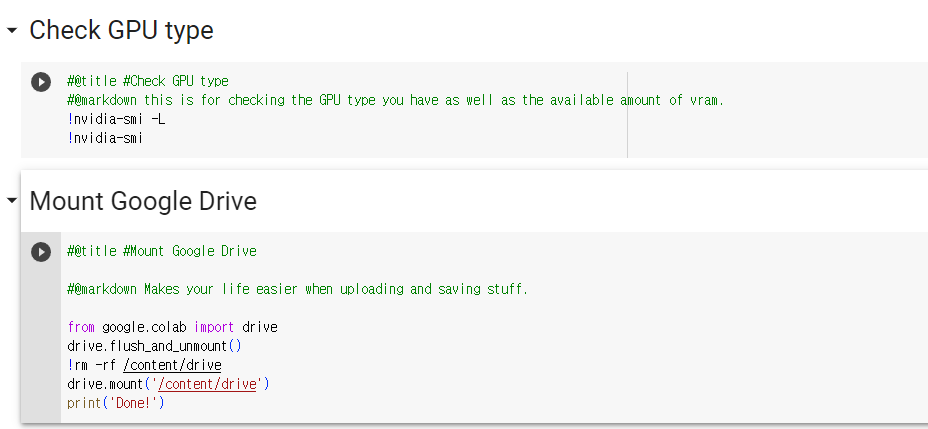This screenshot has height=429, width=928.
Task: Click the Mount Google Drive heading
Action: [143, 201]
